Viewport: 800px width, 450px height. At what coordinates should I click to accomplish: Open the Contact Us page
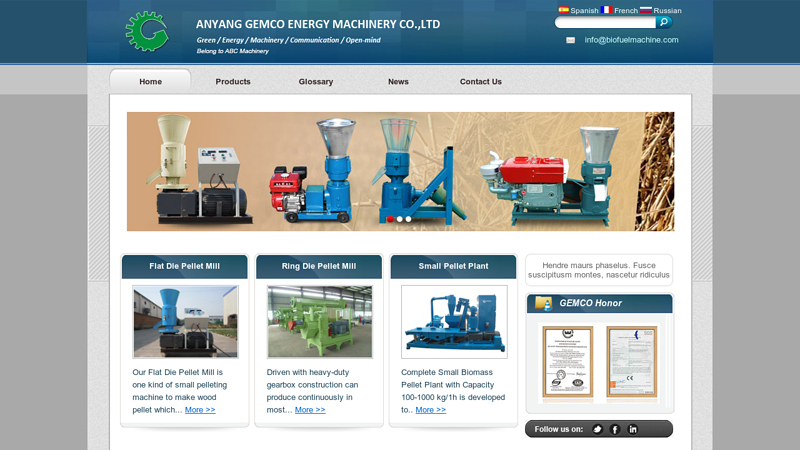click(x=481, y=82)
